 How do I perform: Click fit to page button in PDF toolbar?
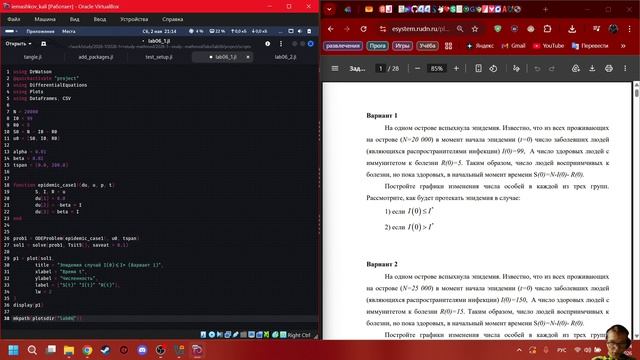pyautogui.click(x=478, y=68)
